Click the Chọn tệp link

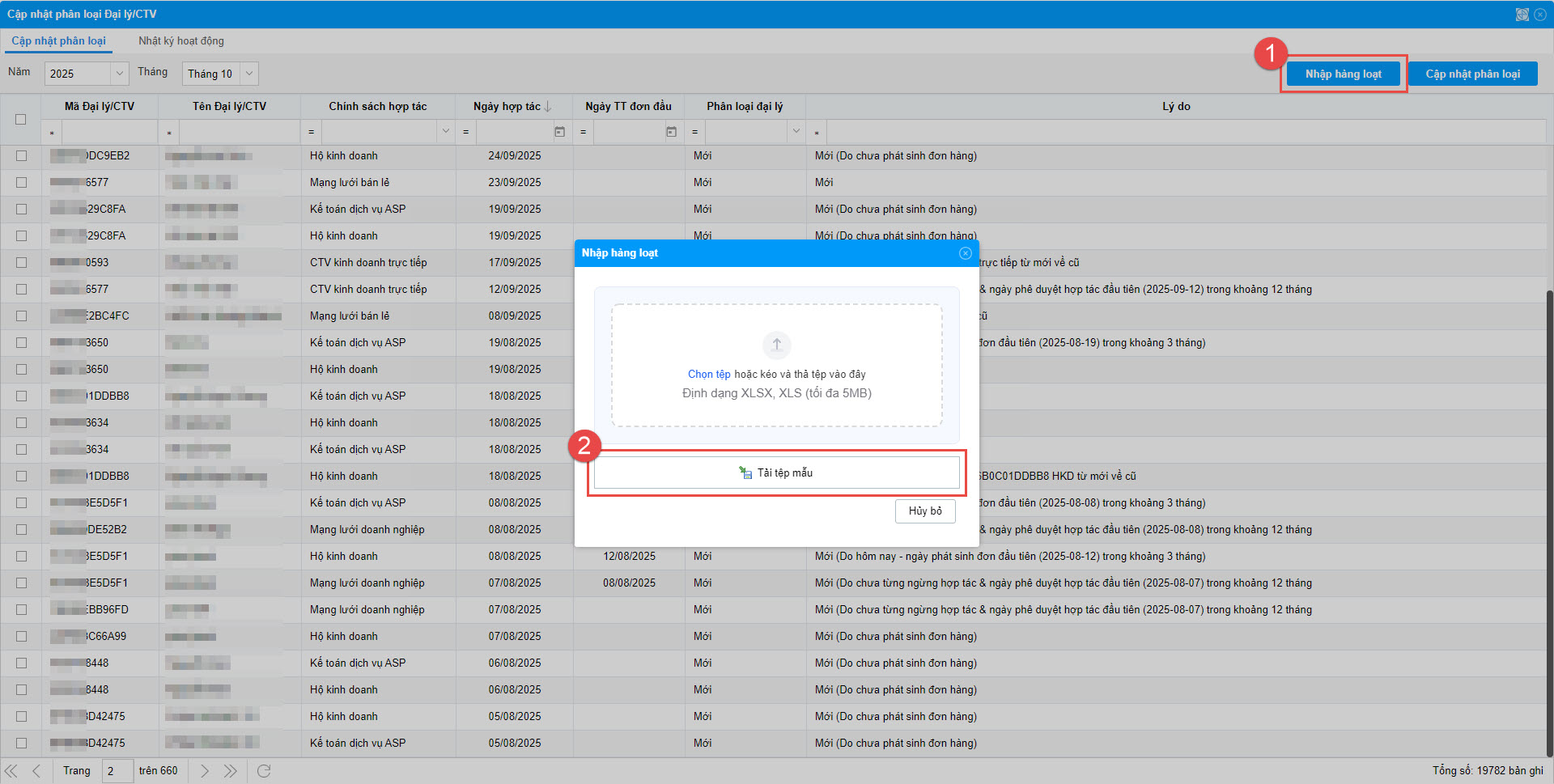708,374
